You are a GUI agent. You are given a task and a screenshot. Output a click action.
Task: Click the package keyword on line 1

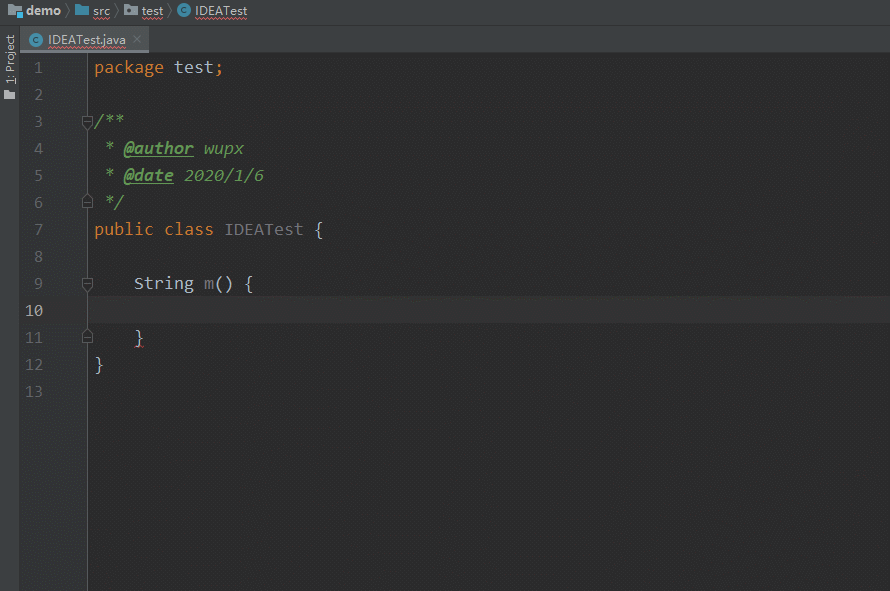129,68
